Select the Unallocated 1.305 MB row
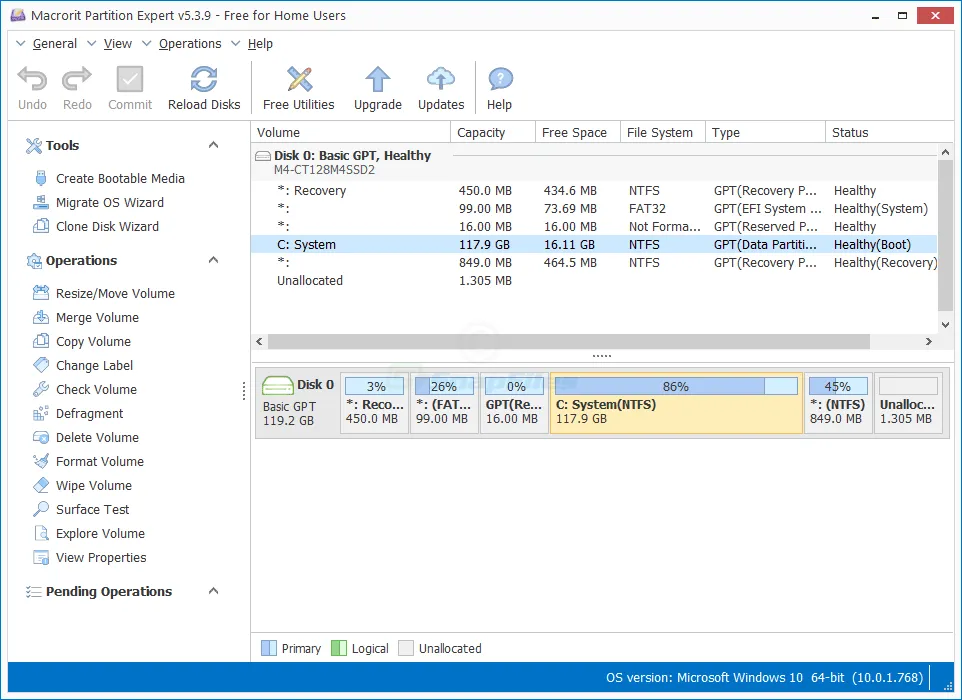 coord(594,280)
